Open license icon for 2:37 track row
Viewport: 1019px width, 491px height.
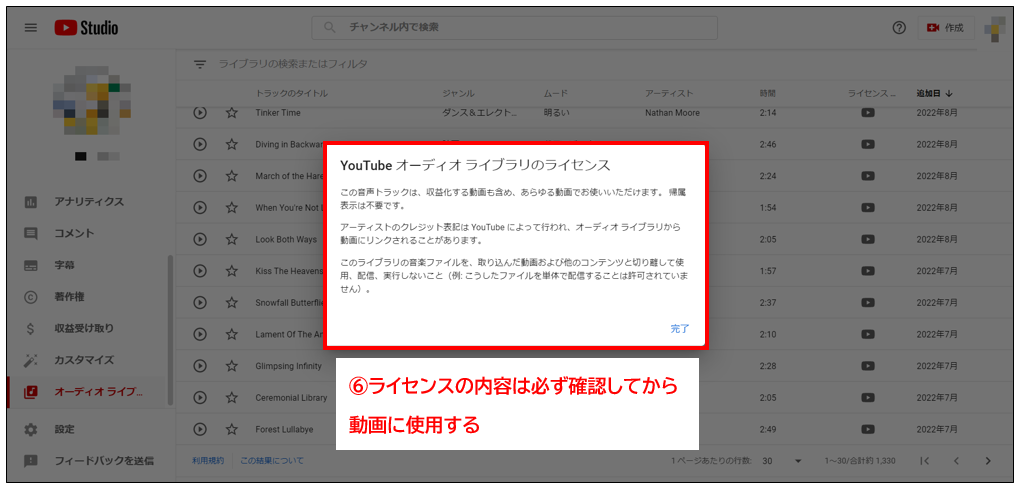[x=867, y=303]
